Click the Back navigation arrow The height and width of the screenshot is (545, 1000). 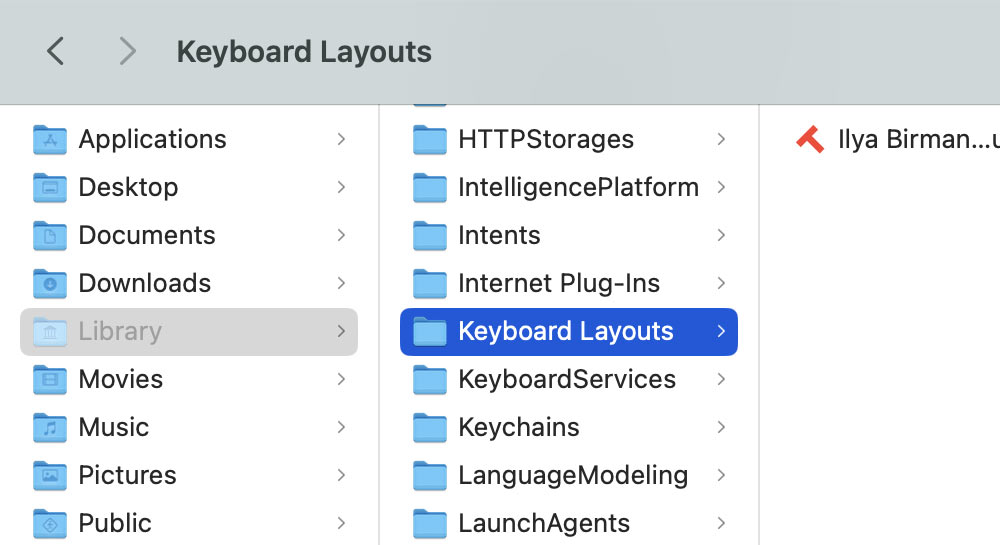(56, 51)
